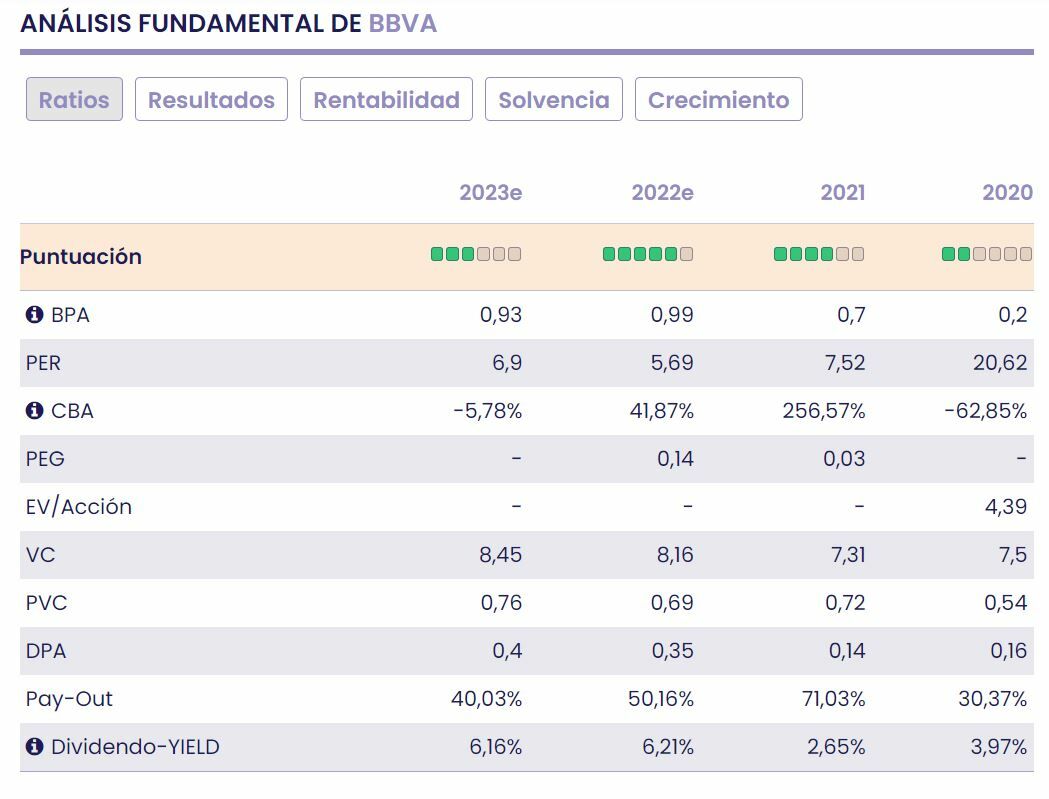Viewport: 1049px width, 799px height.
Task: Switch to the Resultados tab
Action: pos(211,100)
